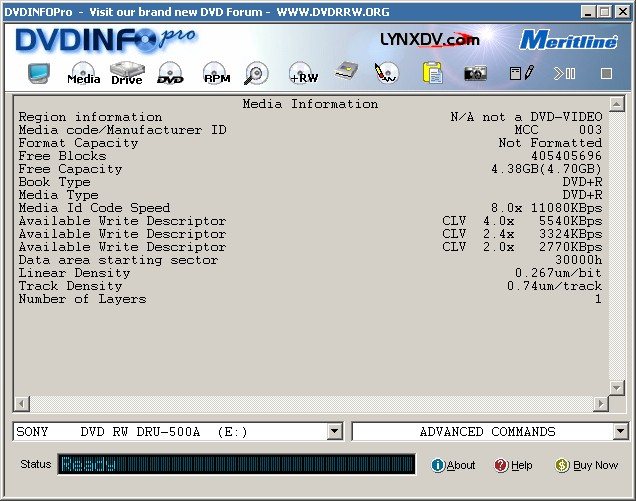
Task: Click the '0.74um/track' value
Action: pos(554,286)
